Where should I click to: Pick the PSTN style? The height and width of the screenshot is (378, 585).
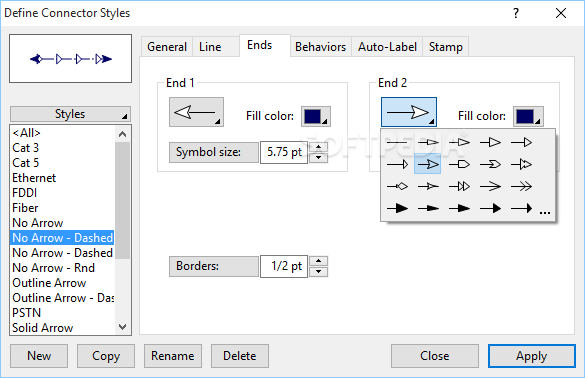pos(62,313)
